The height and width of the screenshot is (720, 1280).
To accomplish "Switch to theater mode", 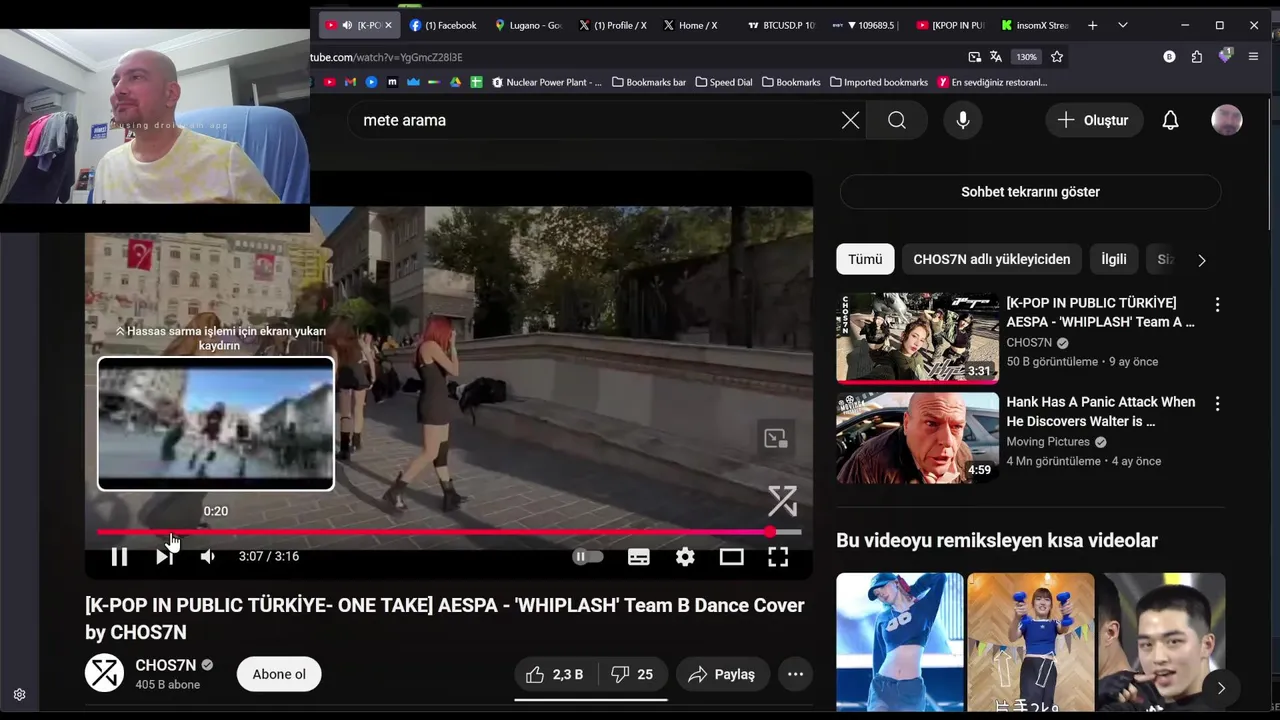I will point(732,557).
